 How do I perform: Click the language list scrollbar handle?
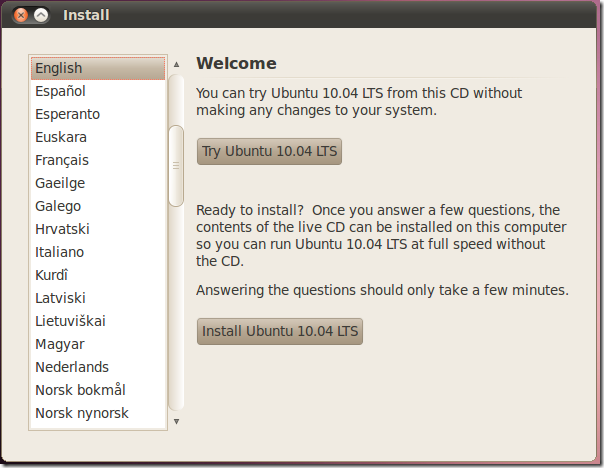[x=177, y=165]
